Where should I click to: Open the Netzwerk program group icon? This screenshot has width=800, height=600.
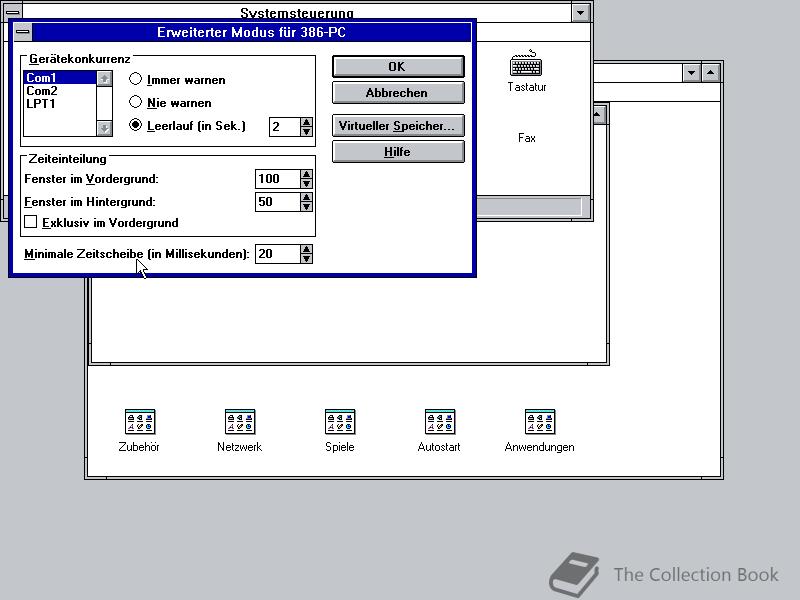[240, 422]
